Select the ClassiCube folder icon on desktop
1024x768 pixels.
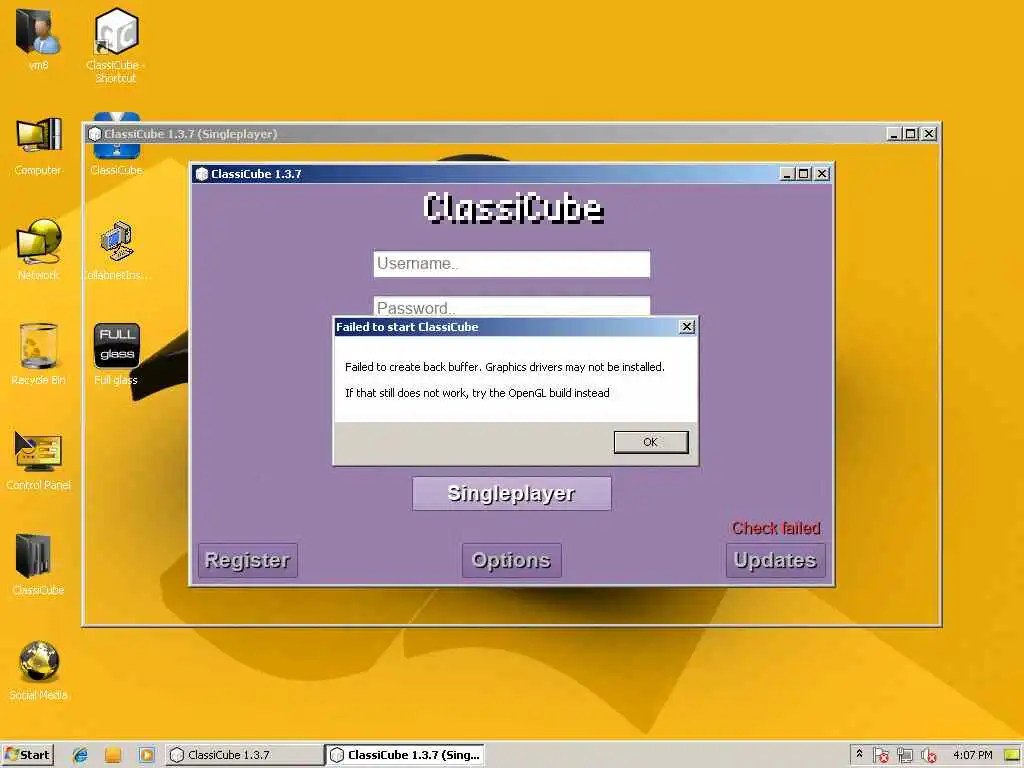[38, 564]
